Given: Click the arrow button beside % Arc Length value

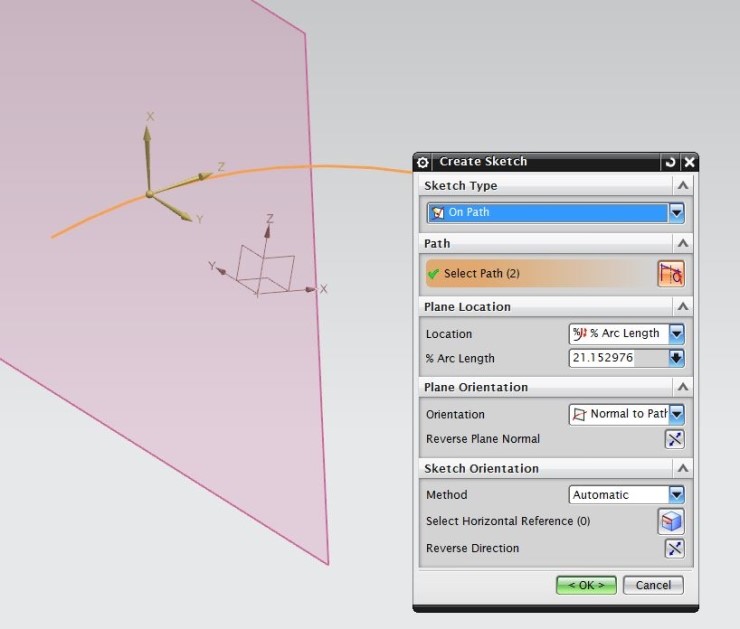Looking at the screenshot, I should point(676,358).
